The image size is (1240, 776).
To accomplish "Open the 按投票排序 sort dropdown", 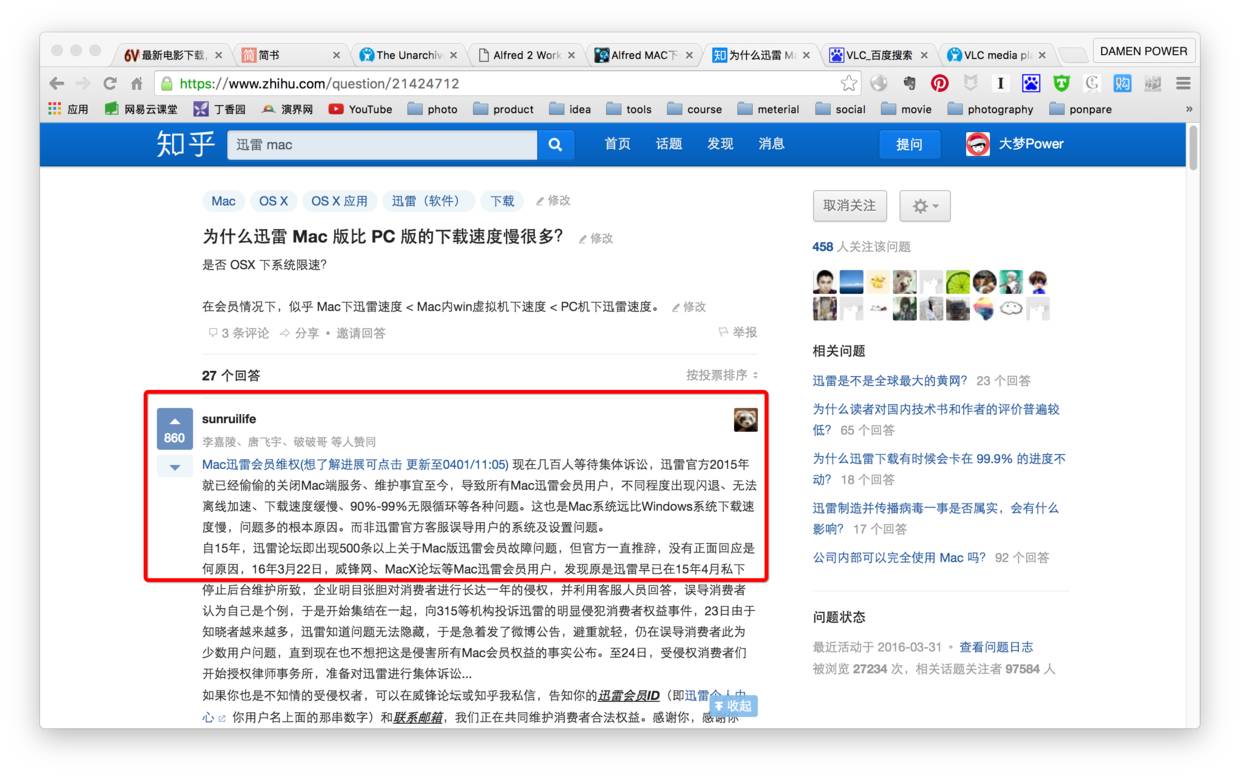I will click(722, 375).
